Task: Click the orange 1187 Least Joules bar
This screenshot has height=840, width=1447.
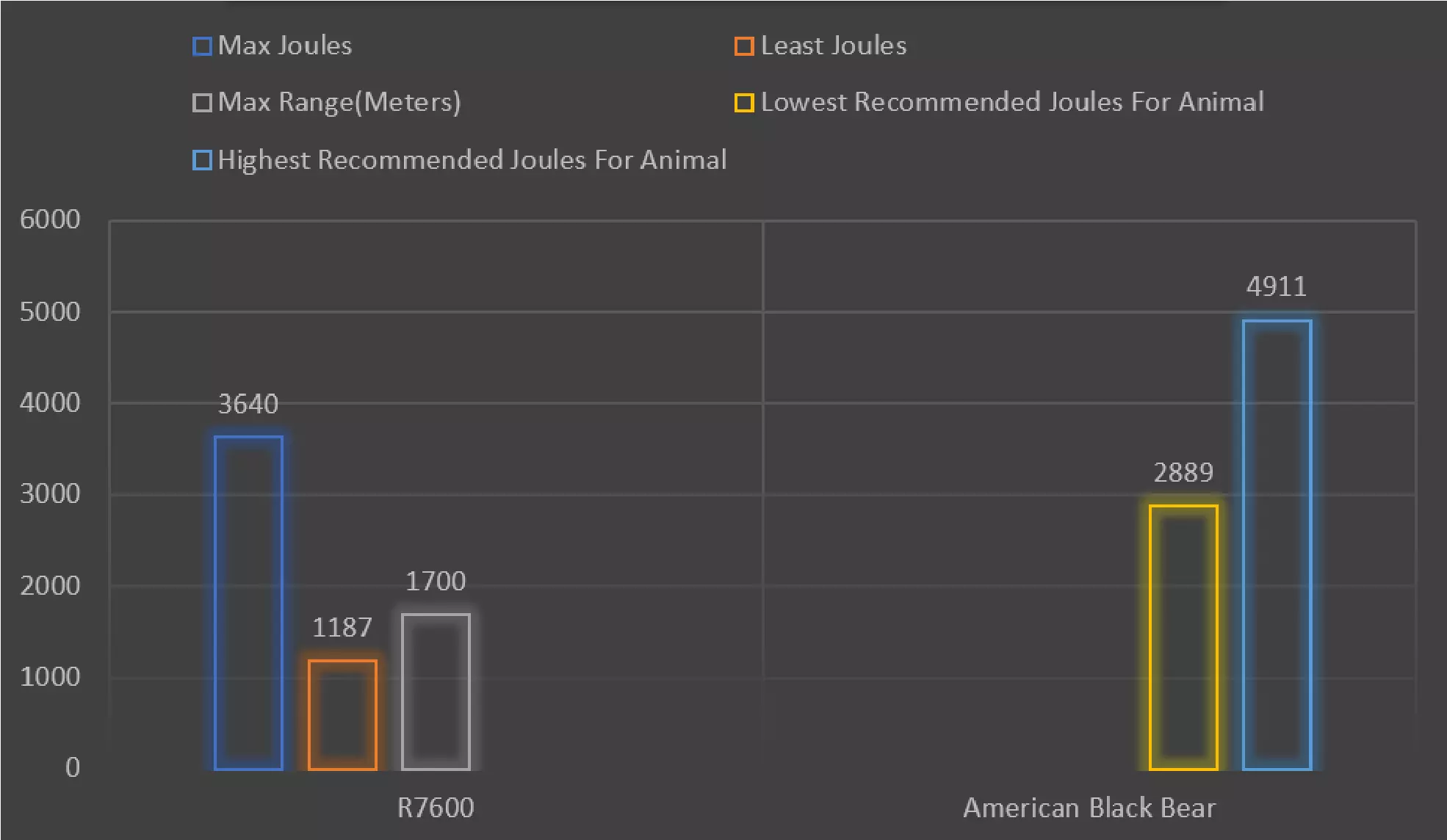Action: coord(342,714)
